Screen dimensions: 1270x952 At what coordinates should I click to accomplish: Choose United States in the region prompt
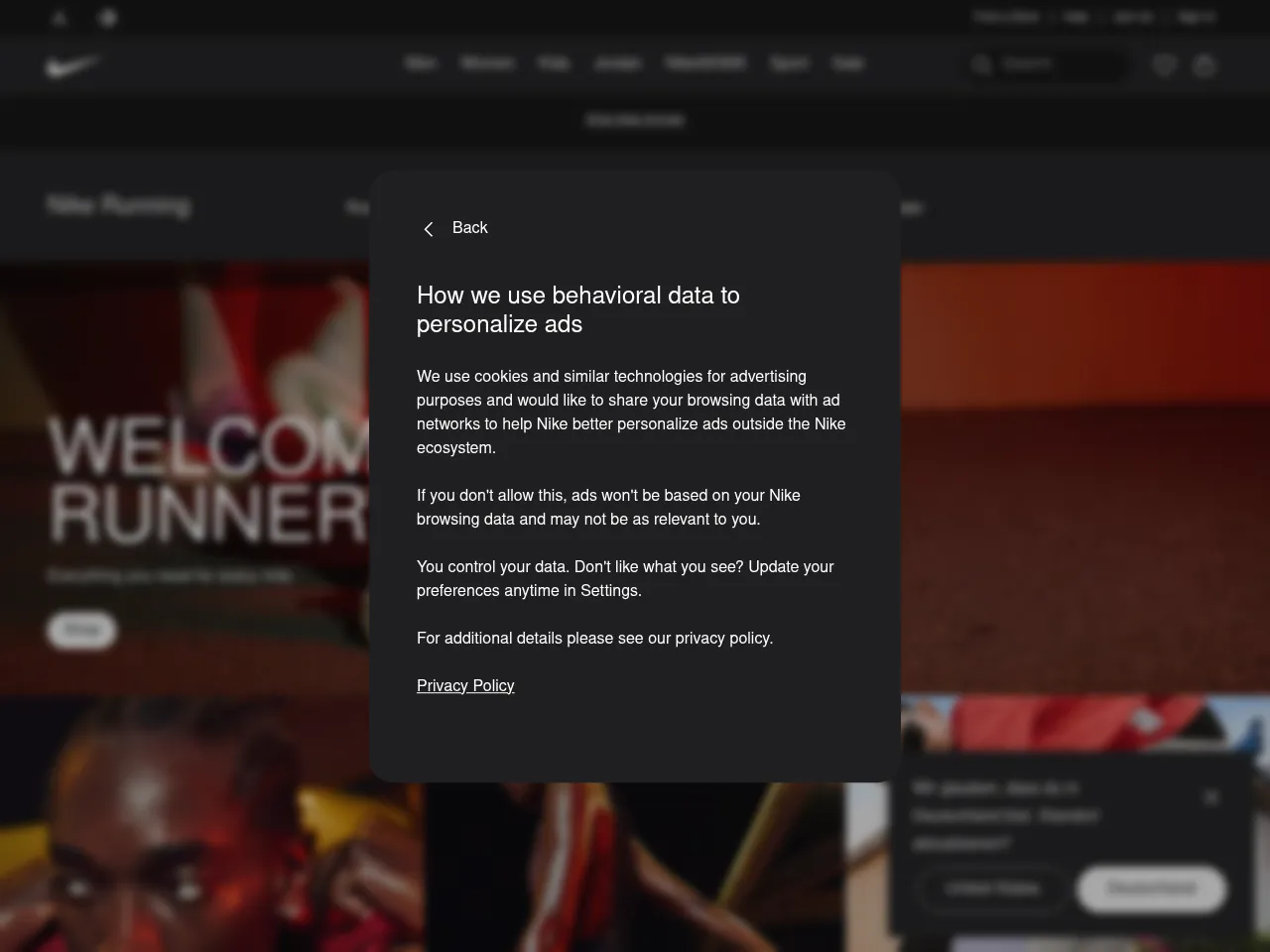coord(991,889)
